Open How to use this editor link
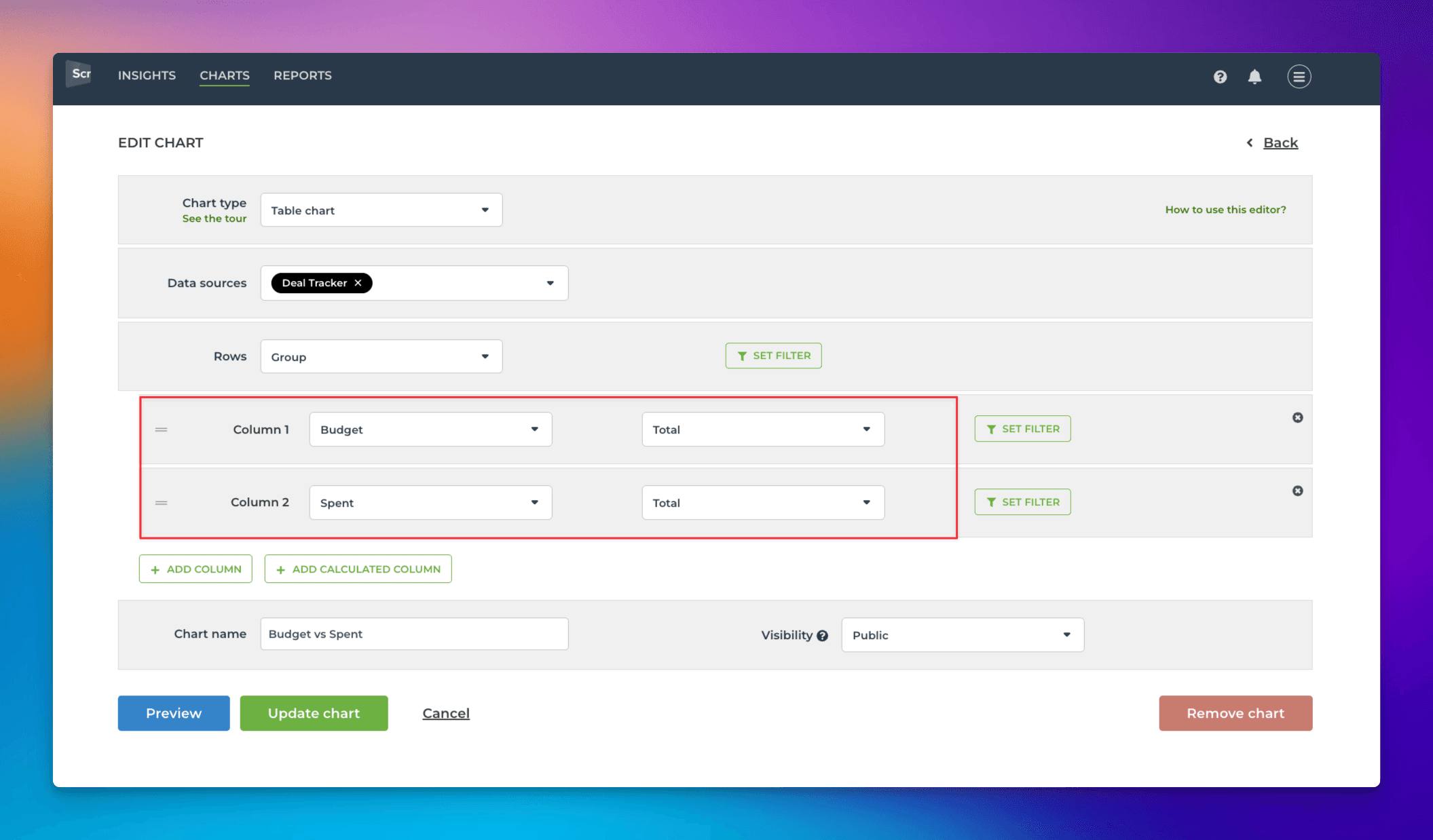The width and height of the screenshot is (1433, 840). coord(1225,210)
